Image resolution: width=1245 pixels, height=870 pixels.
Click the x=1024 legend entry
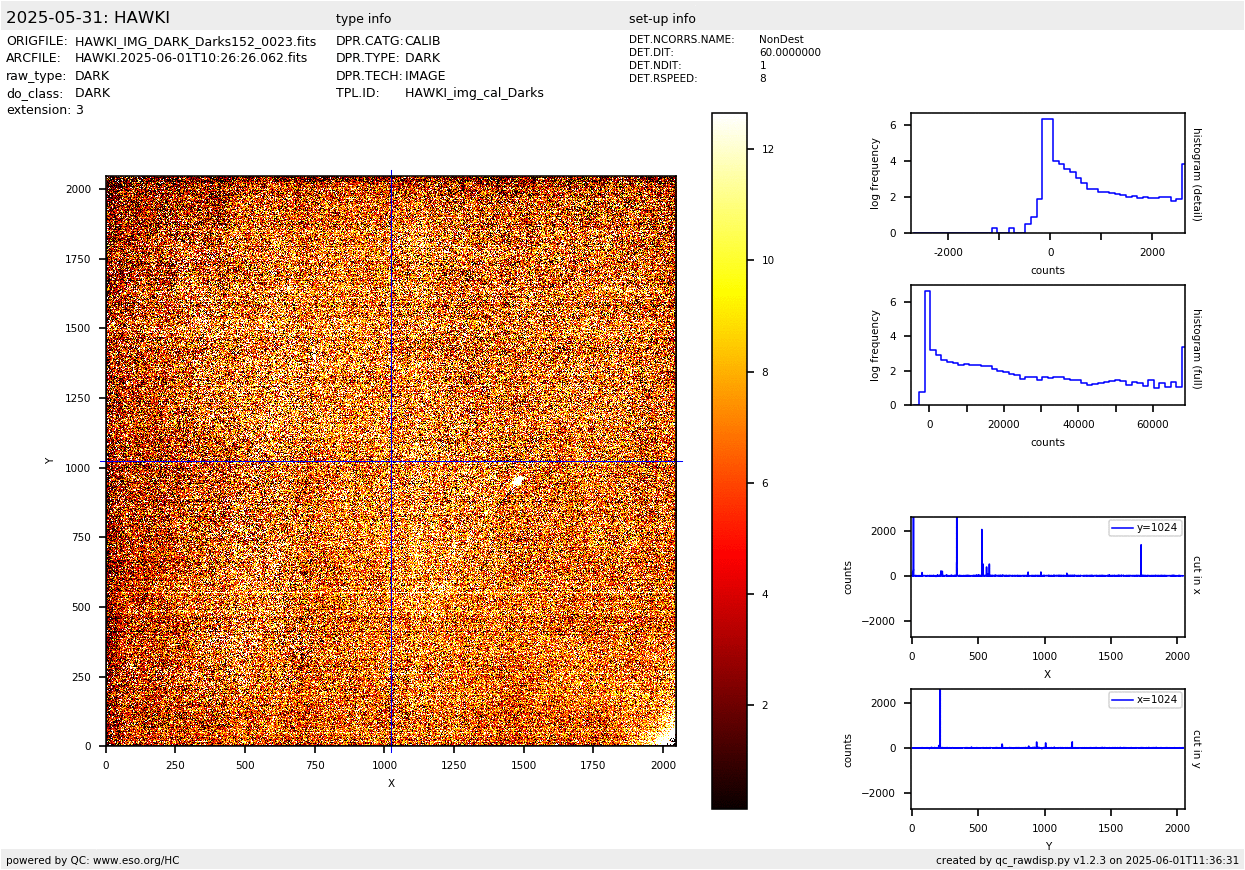(x=1145, y=700)
